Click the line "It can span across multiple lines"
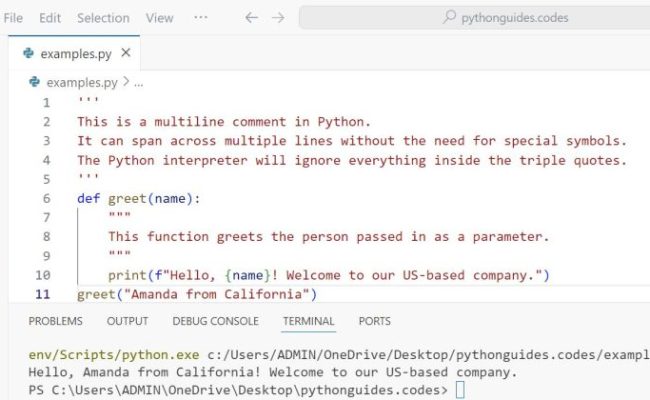Screen dimensions: 650x400 tap(352, 141)
